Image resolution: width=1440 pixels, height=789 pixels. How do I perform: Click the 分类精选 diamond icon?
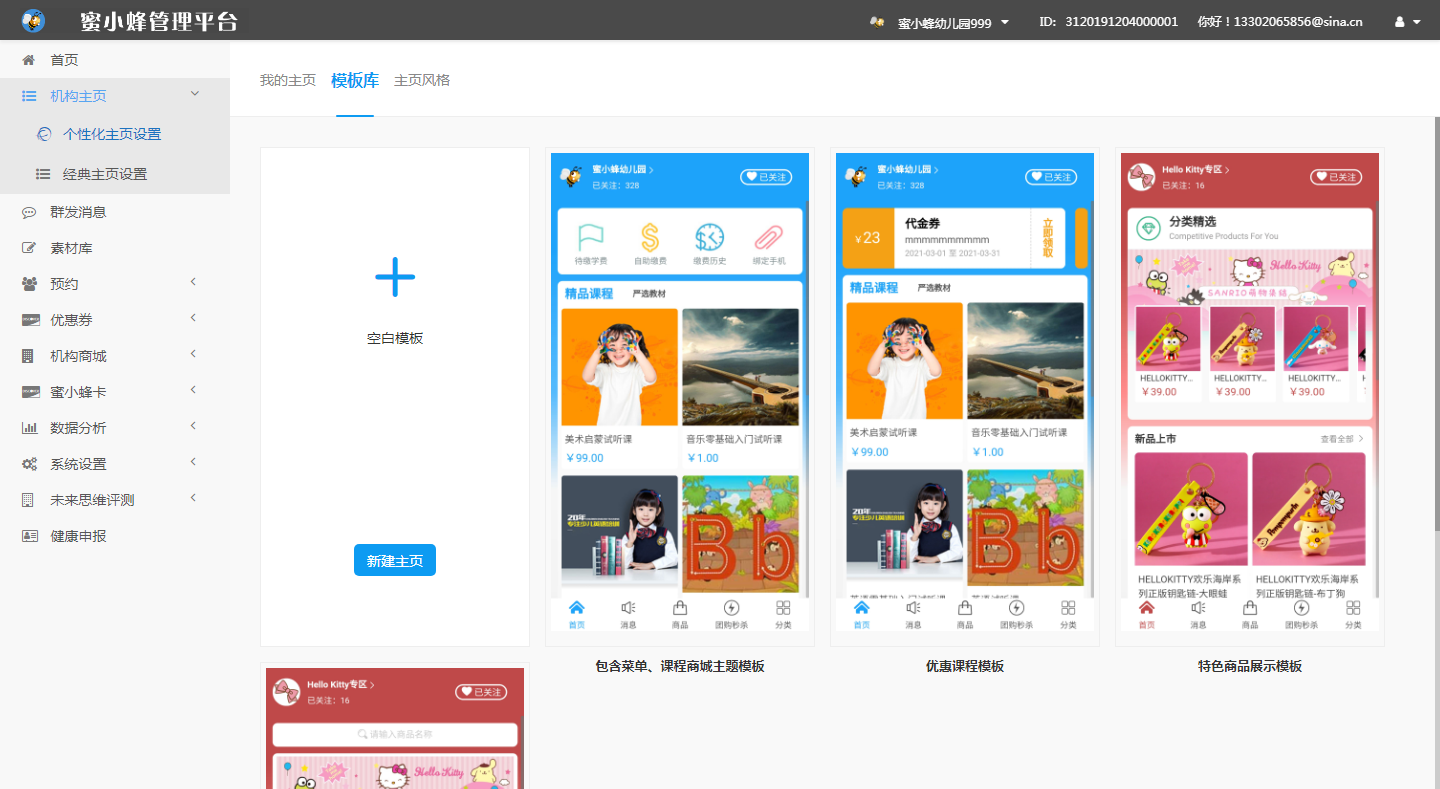(x=1148, y=229)
